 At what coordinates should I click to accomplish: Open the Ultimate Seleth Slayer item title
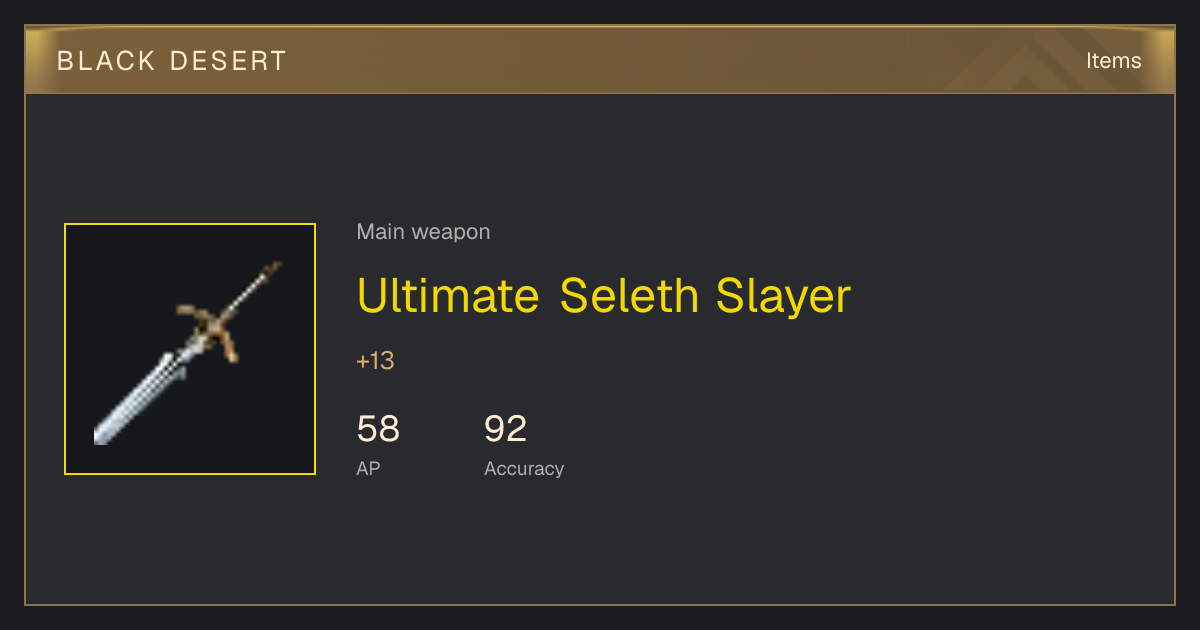pyautogui.click(x=604, y=296)
